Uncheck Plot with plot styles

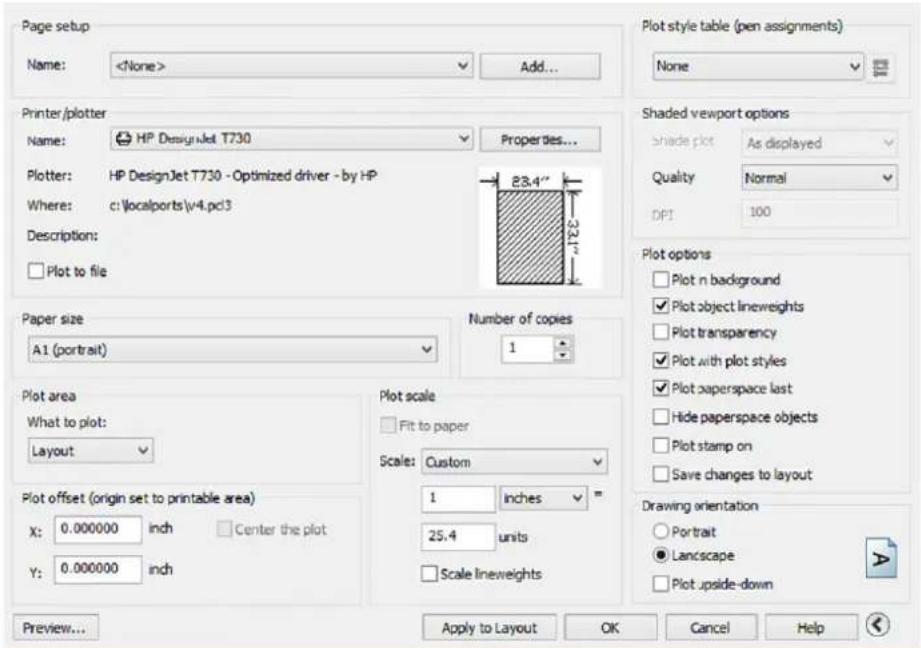coord(661,360)
